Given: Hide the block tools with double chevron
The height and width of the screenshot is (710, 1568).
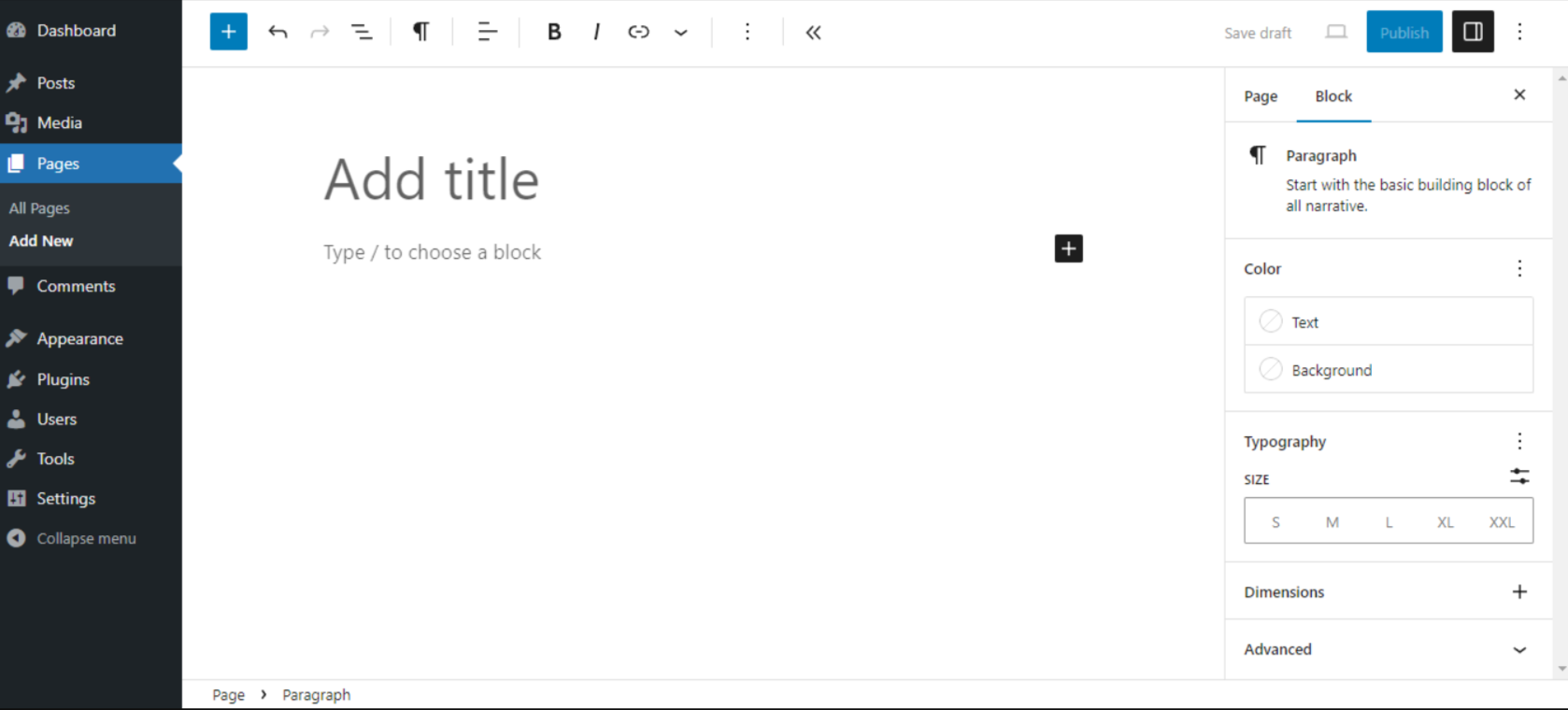Looking at the screenshot, I should pos(813,32).
